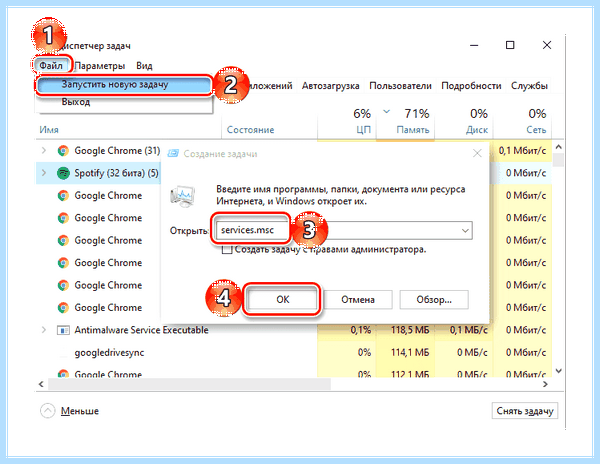Open the Открыть combo box dropdown arrow
The image size is (600, 464).
(465, 231)
